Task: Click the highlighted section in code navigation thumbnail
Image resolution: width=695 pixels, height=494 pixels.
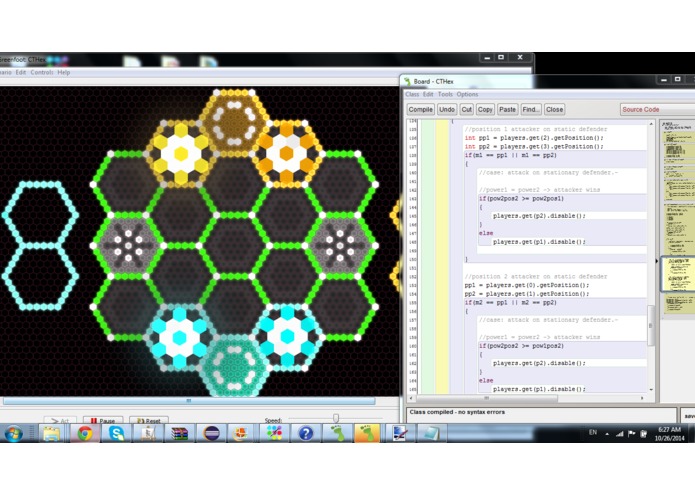Action: click(678, 274)
